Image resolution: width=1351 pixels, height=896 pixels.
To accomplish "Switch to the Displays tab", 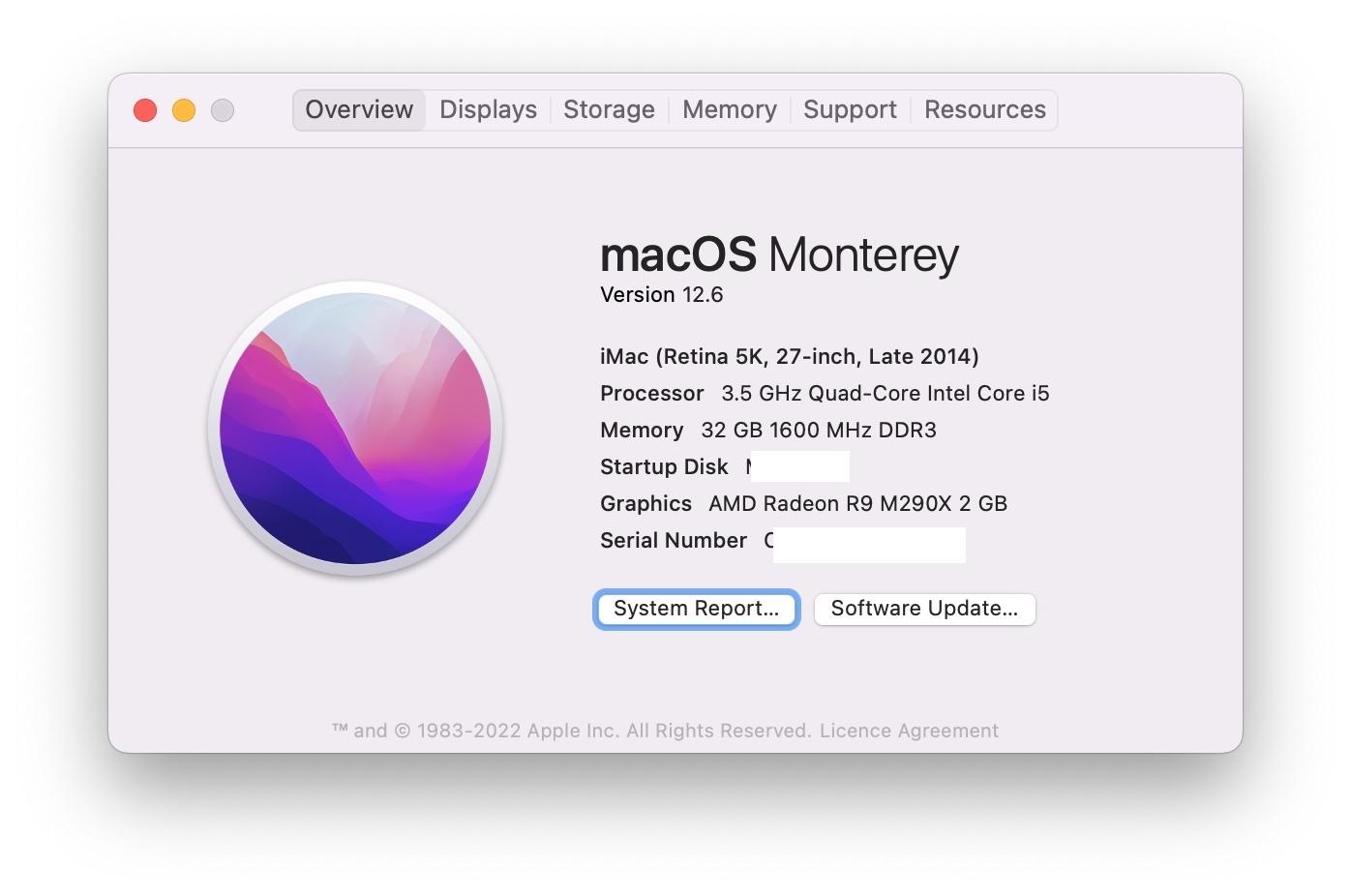I will (488, 110).
